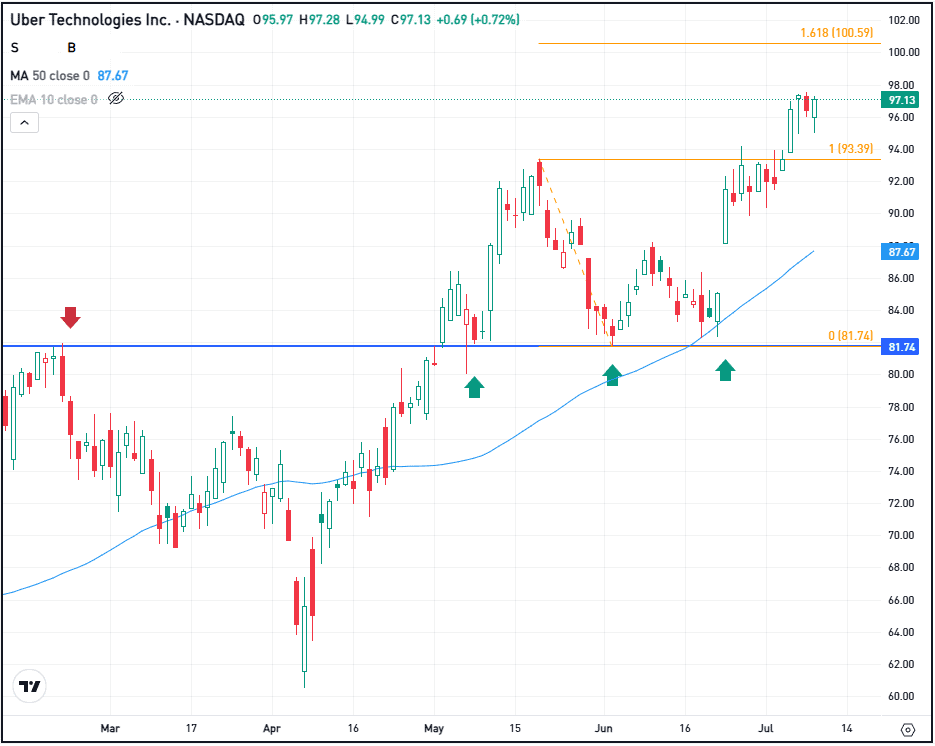Click the MA value label 87.67 on the price axis
935x746 pixels.
pos(900,252)
